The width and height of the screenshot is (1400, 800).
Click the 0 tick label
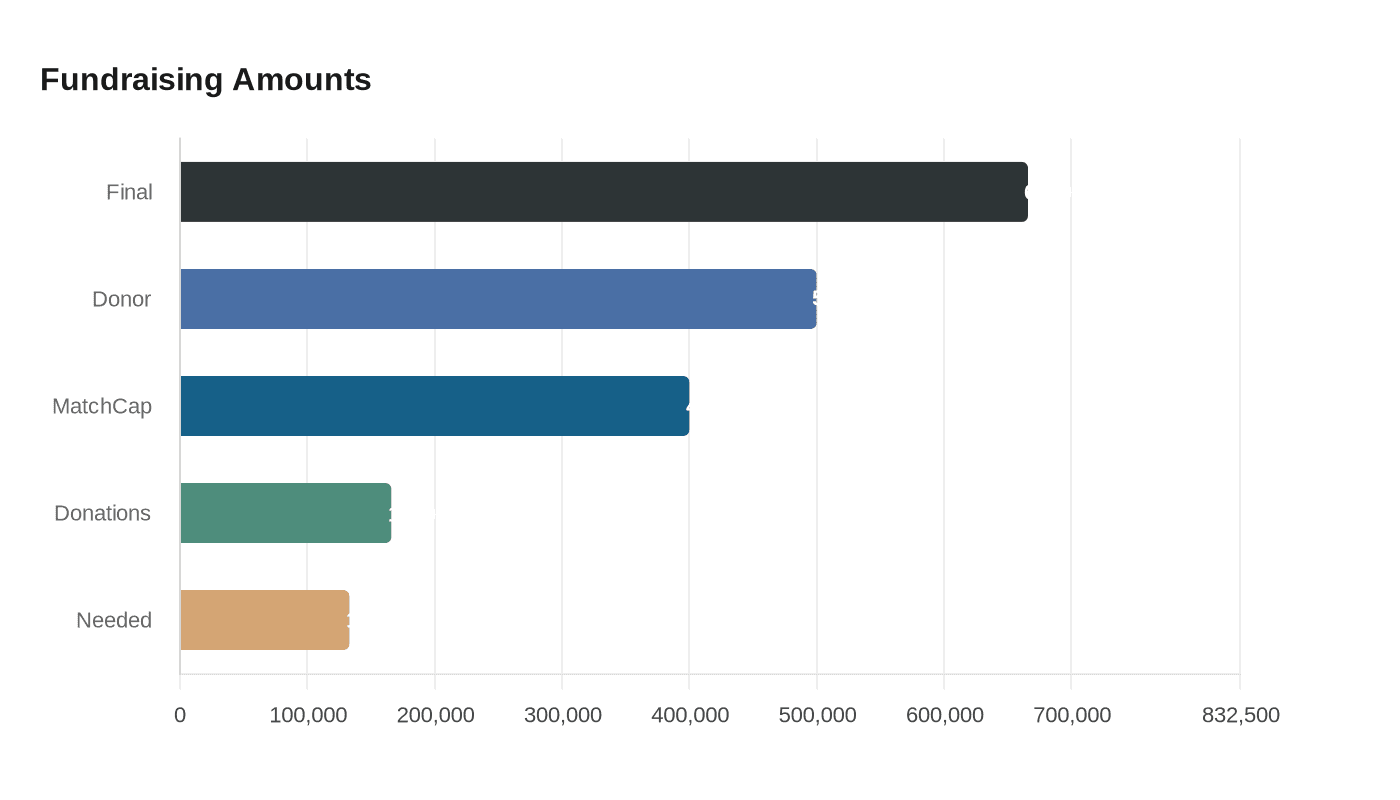coord(179,715)
